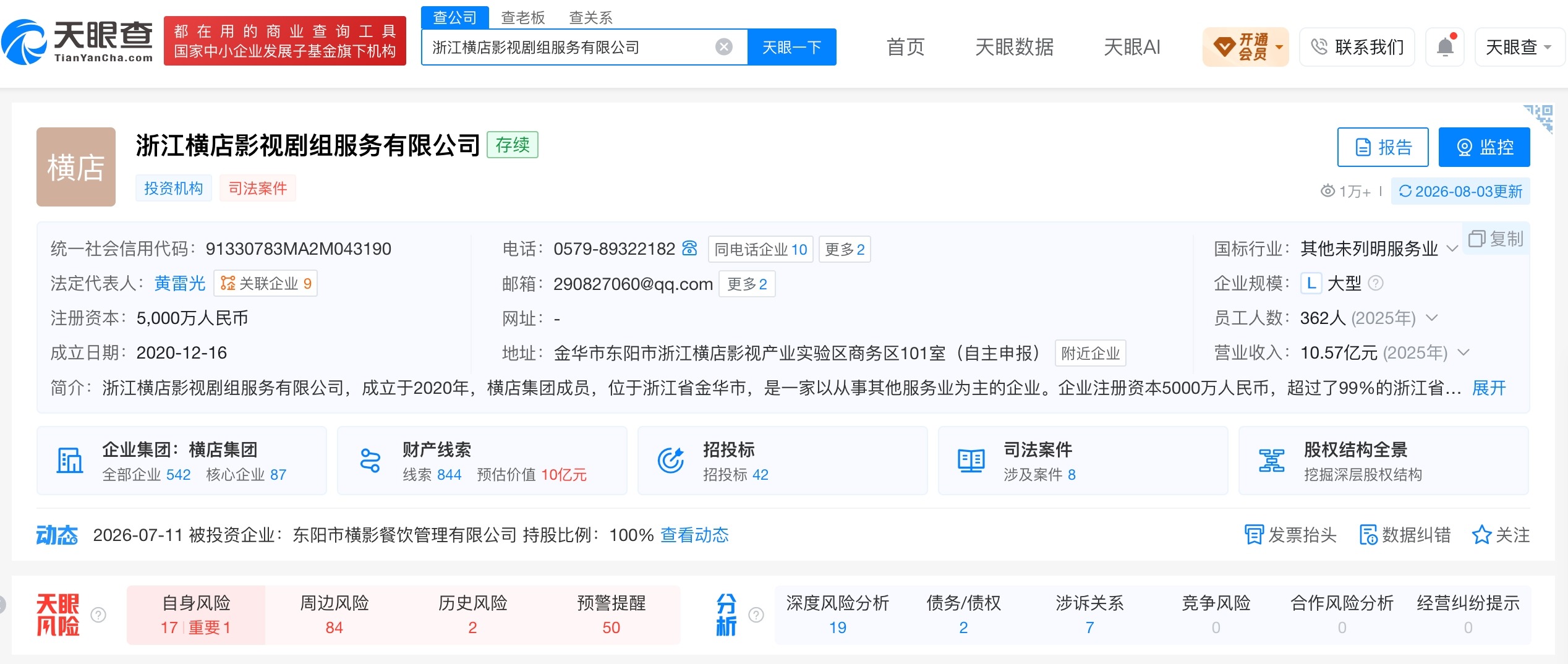Click the 股权结构全景 structure icon
The image size is (1568, 664).
[x=1271, y=461]
